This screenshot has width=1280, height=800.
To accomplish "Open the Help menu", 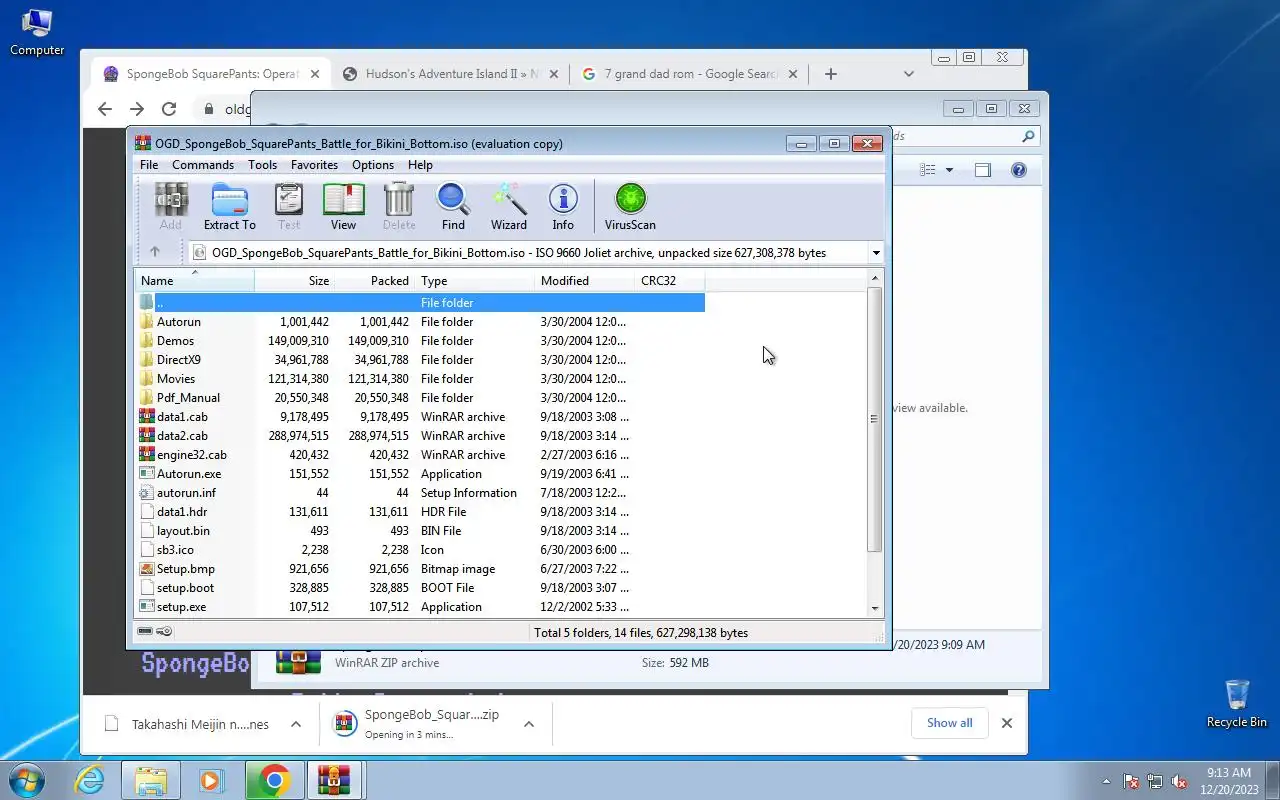I will pyautogui.click(x=420, y=165).
